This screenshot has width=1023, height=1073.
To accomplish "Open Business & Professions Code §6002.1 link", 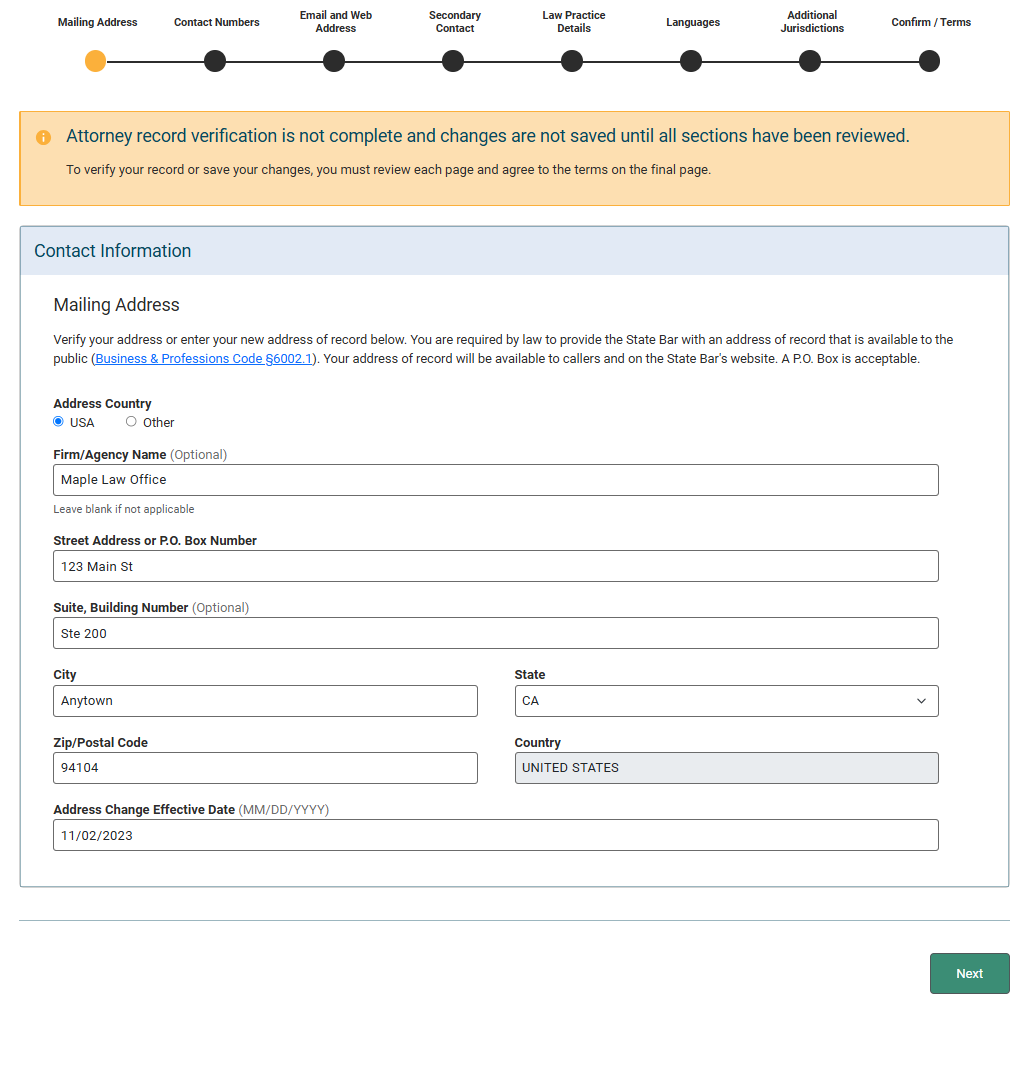I will tap(203, 359).
